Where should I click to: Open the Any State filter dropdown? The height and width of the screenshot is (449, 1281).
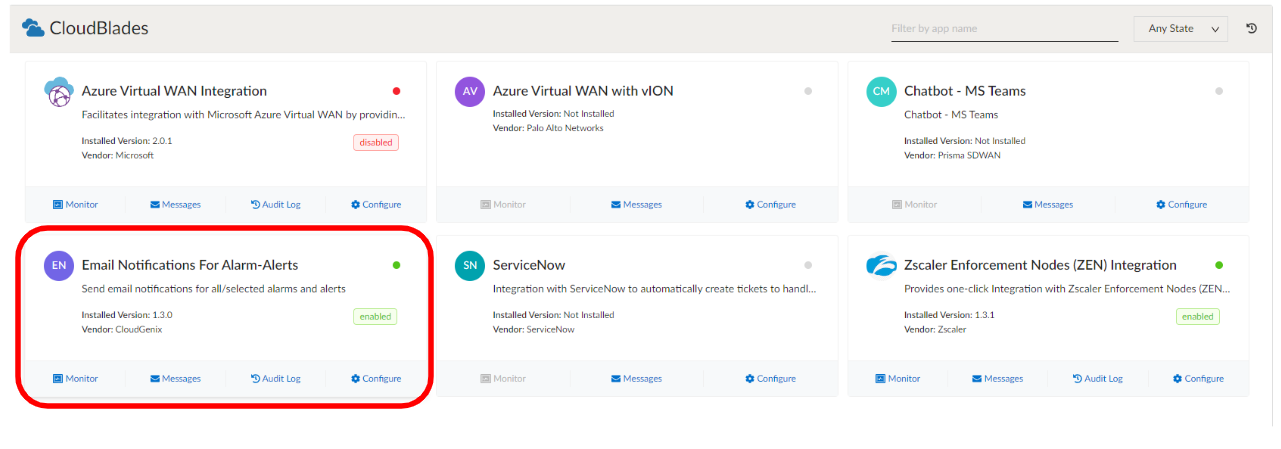tap(1180, 28)
